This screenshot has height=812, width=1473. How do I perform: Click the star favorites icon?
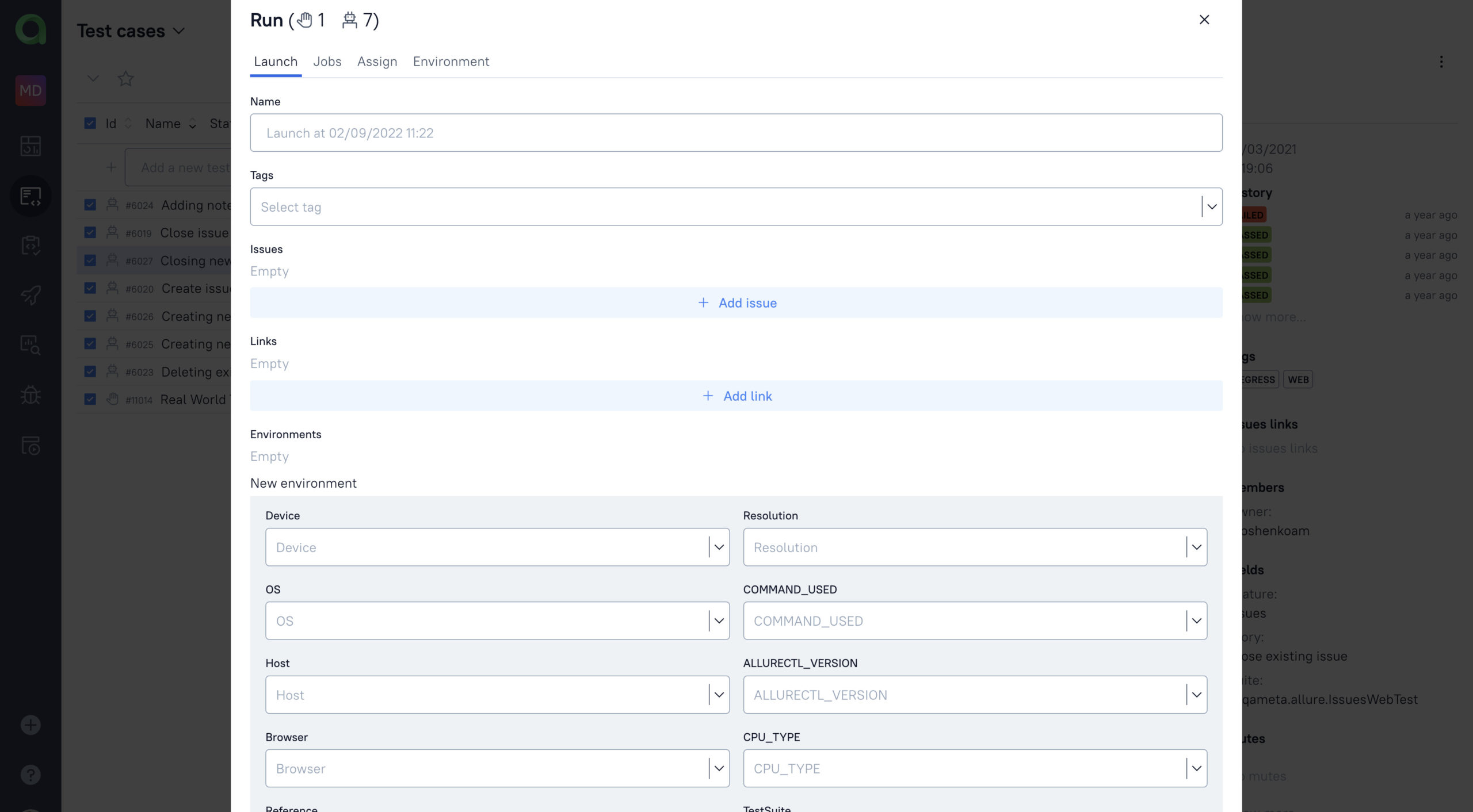point(125,78)
